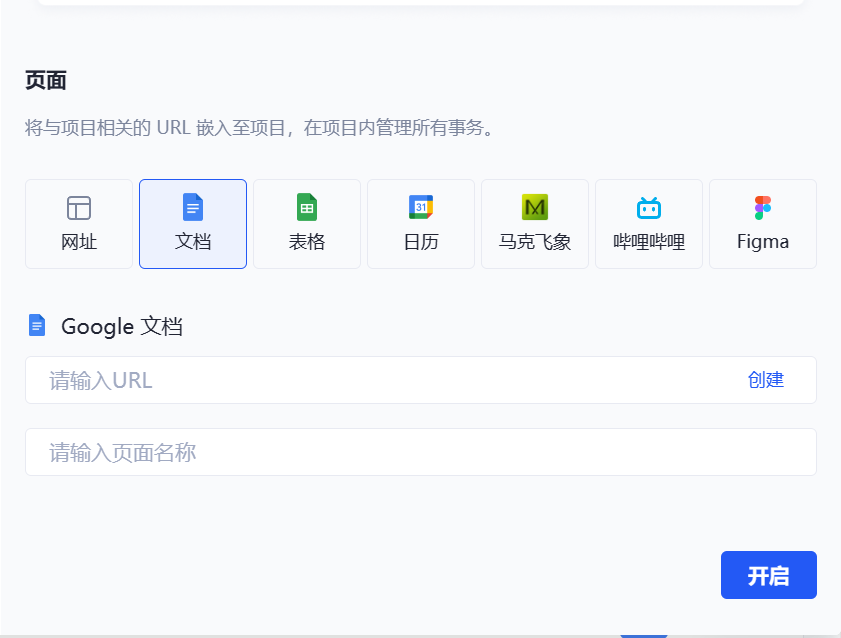The image size is (841, 638).
Task: Click the Google 文档 heading text
Action: [122, 326]
